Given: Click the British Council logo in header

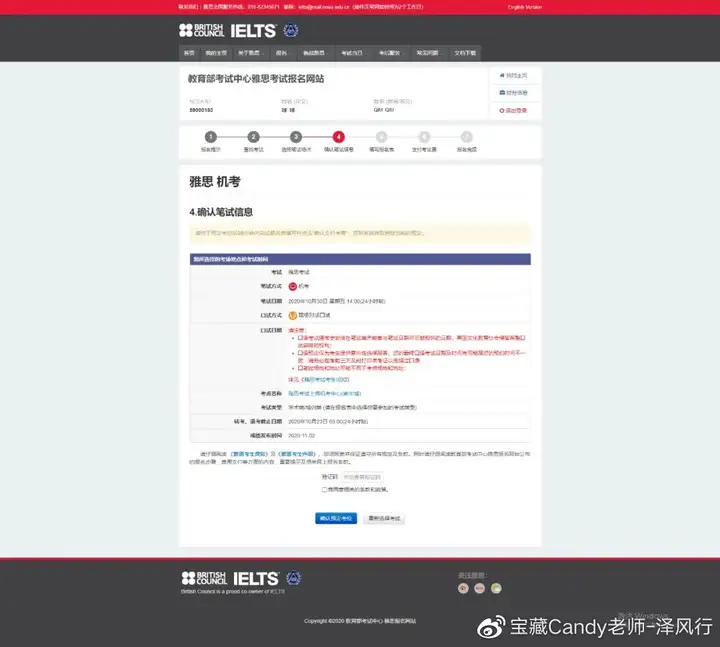Looking at the screenshot, I should pyautogui.click(x=201, y=31).
